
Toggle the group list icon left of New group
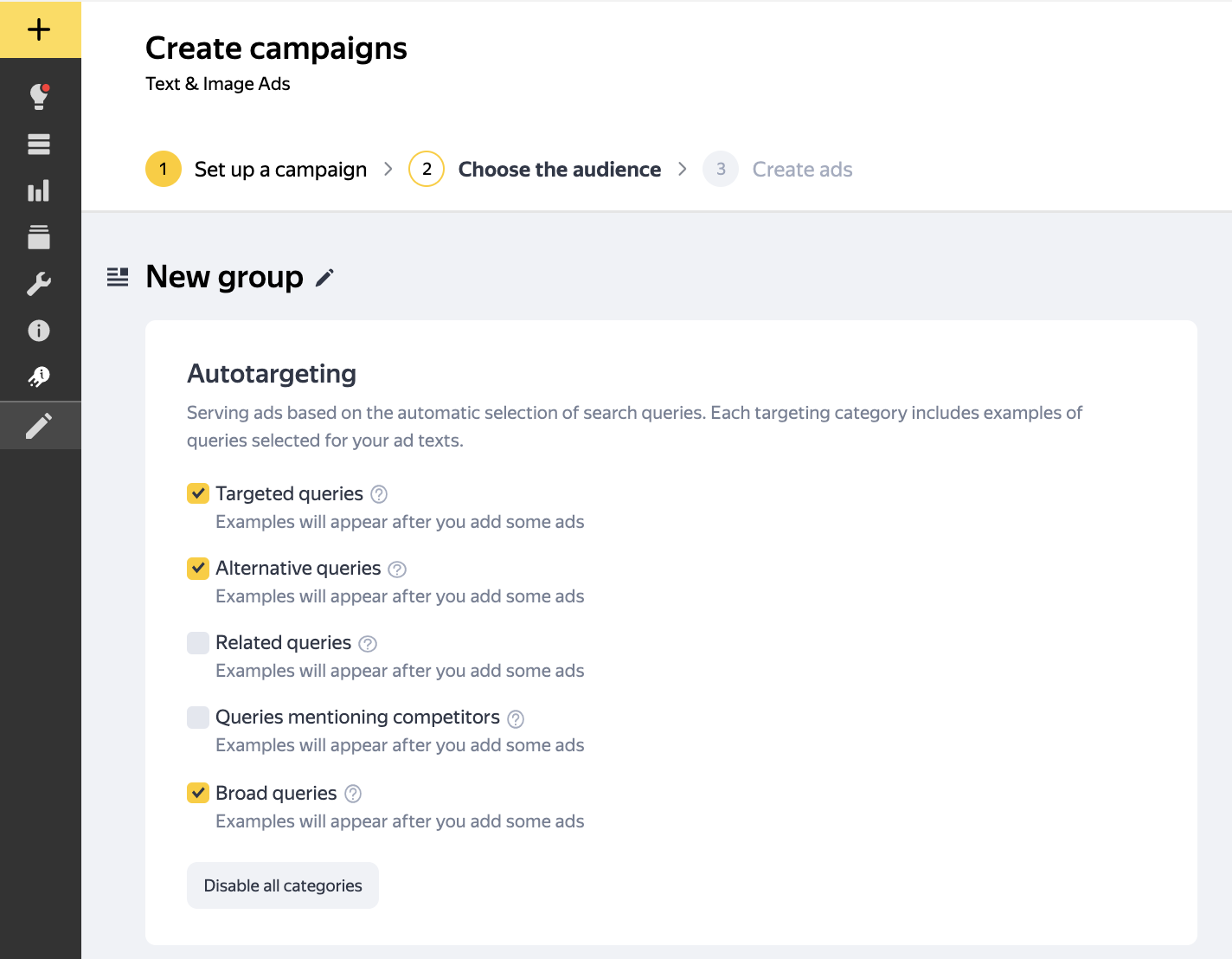[118, 277]
